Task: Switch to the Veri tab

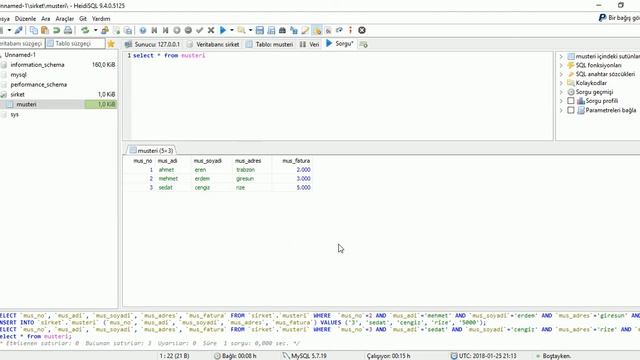Action: (309, 44)
